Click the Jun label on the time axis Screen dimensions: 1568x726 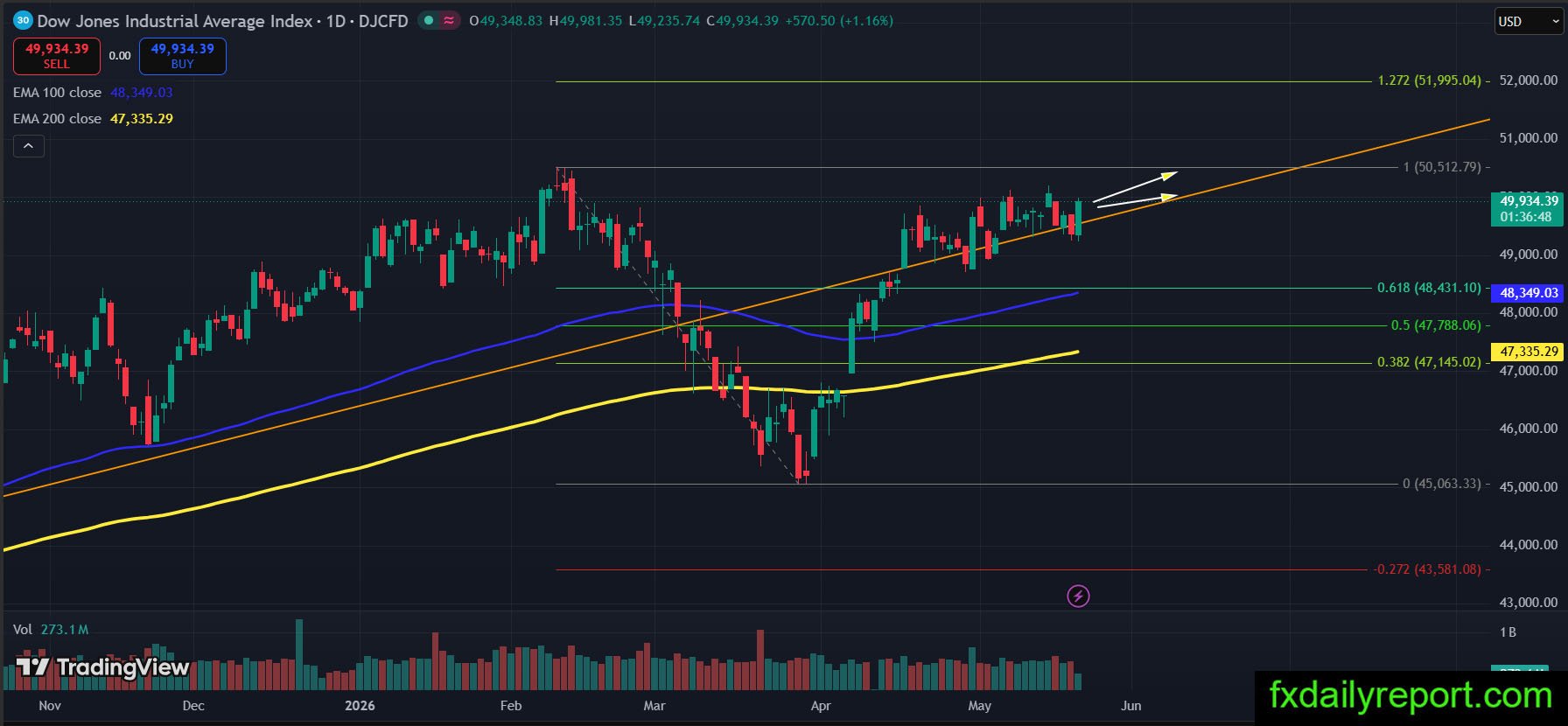(1131, 706)
